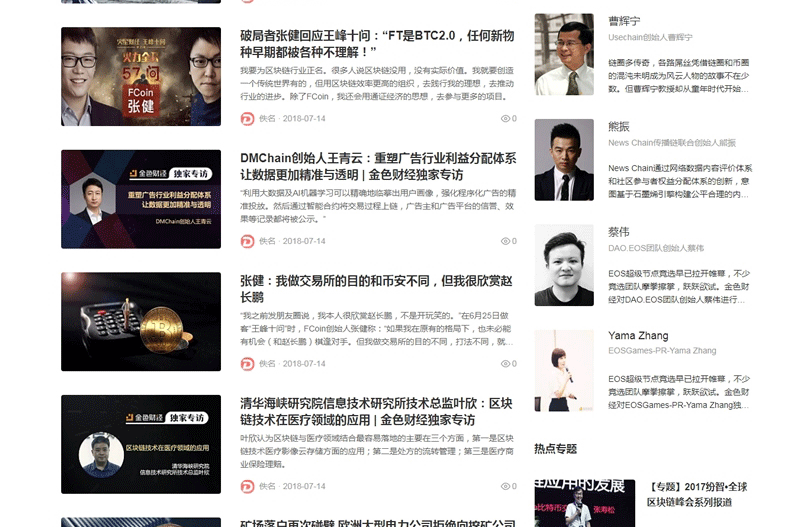The image size is (800, 527).
Task: Click subtitle EOSGames-PR-Yama Zhang
Action: click(x=662, y=351)
